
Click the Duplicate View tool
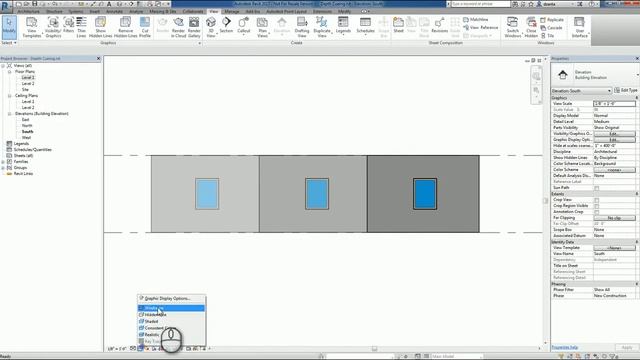[x=322, y=27]
